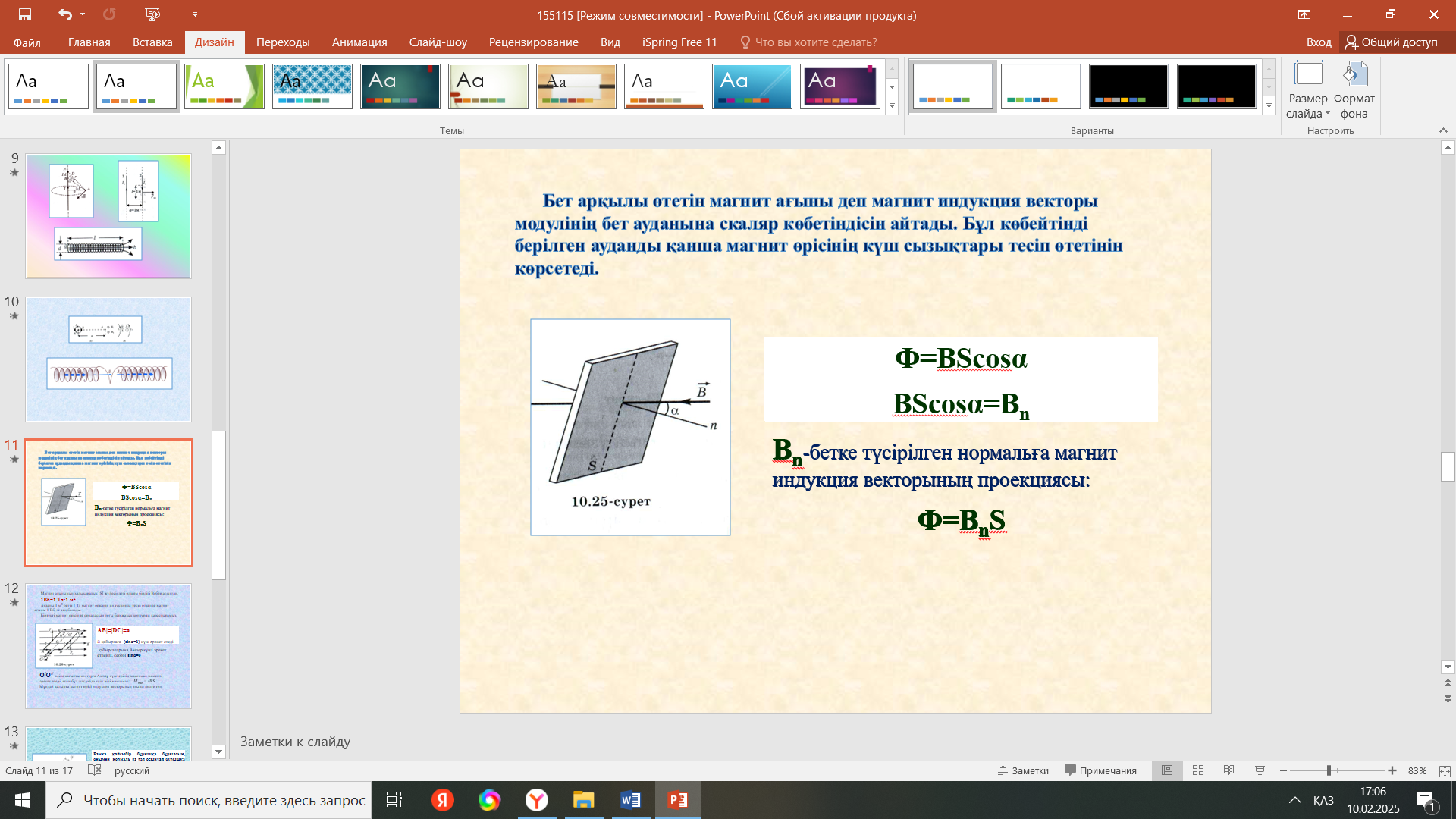This screenshot has height=819, width=1456.
Task: Click the Вход sign-in link
Action: (x=1319, y=42)
